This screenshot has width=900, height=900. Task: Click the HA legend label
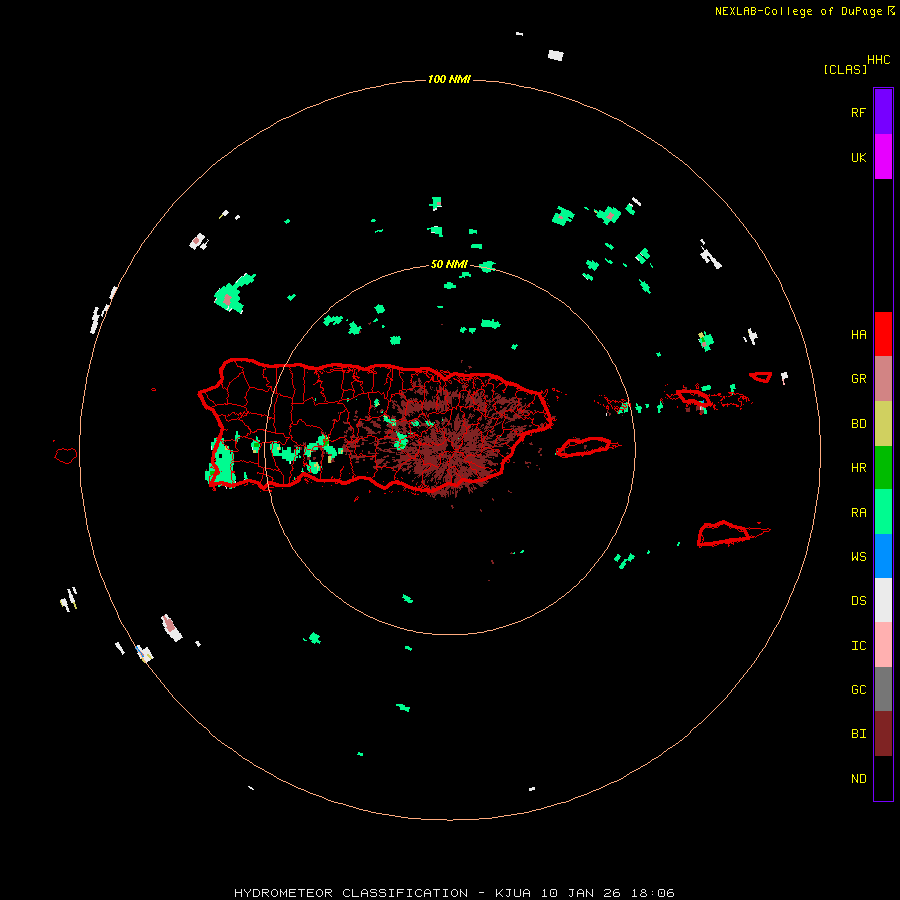click(858, 334)
